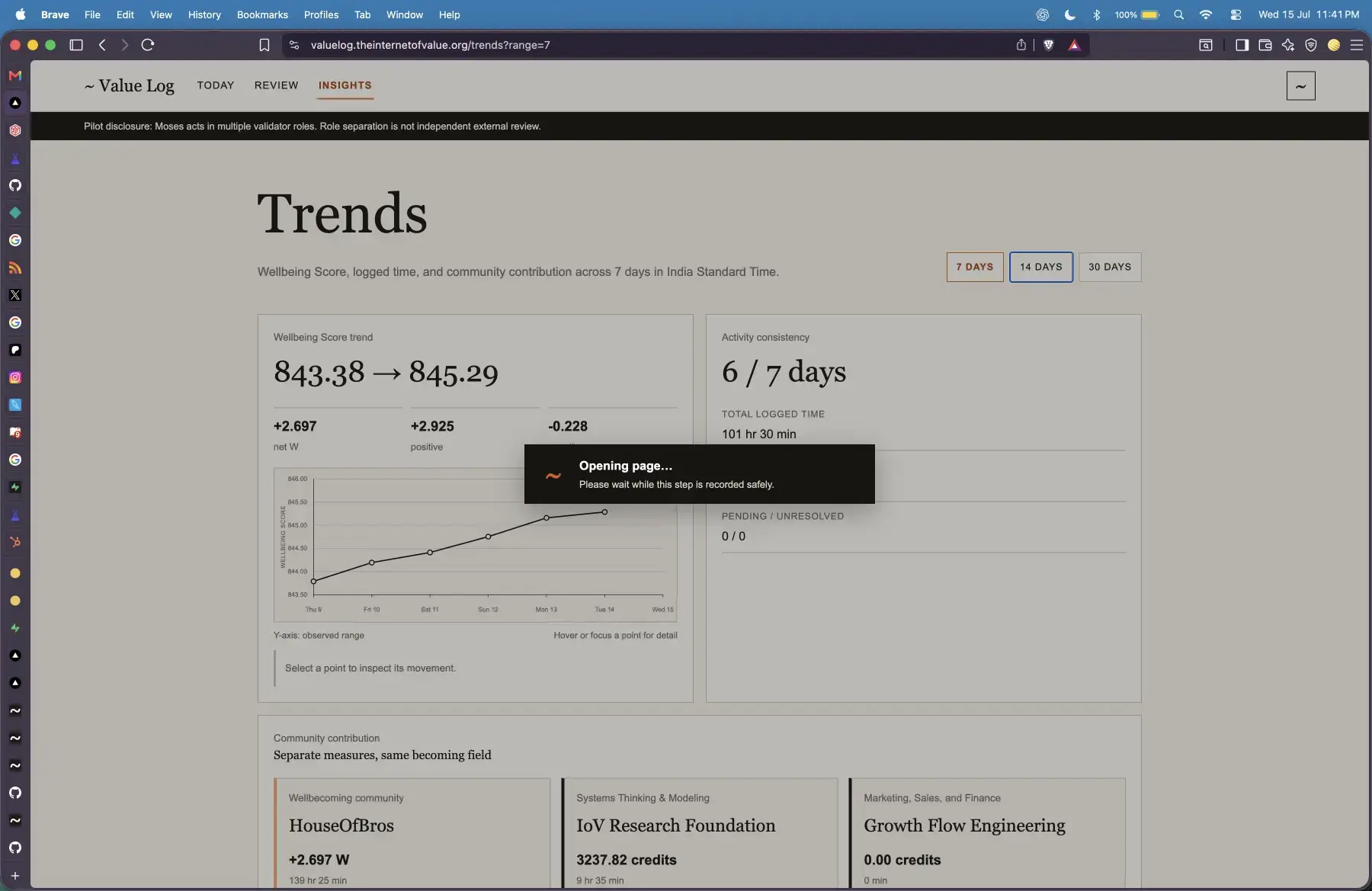Screen dimensions: 1372x891
Task: Open Brave Leo AI sparkle icon
Action: [x=1288, y=45]
